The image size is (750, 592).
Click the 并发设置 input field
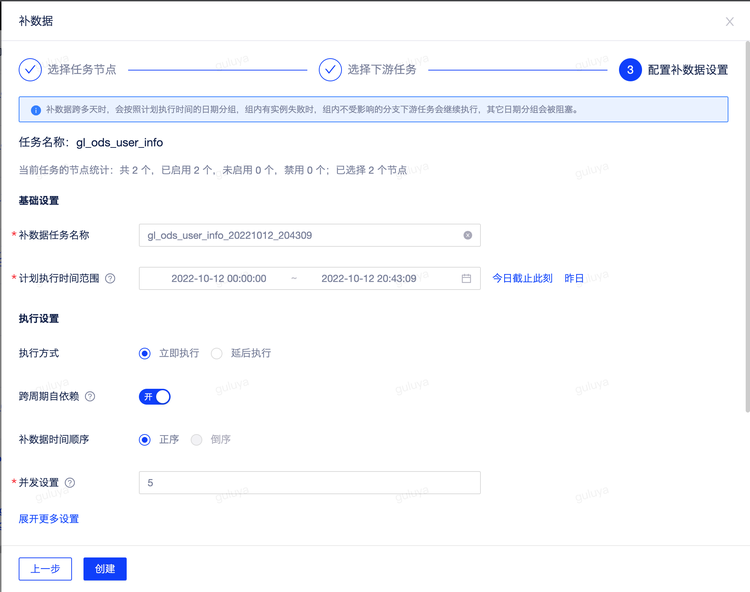[x=309, y=483]
